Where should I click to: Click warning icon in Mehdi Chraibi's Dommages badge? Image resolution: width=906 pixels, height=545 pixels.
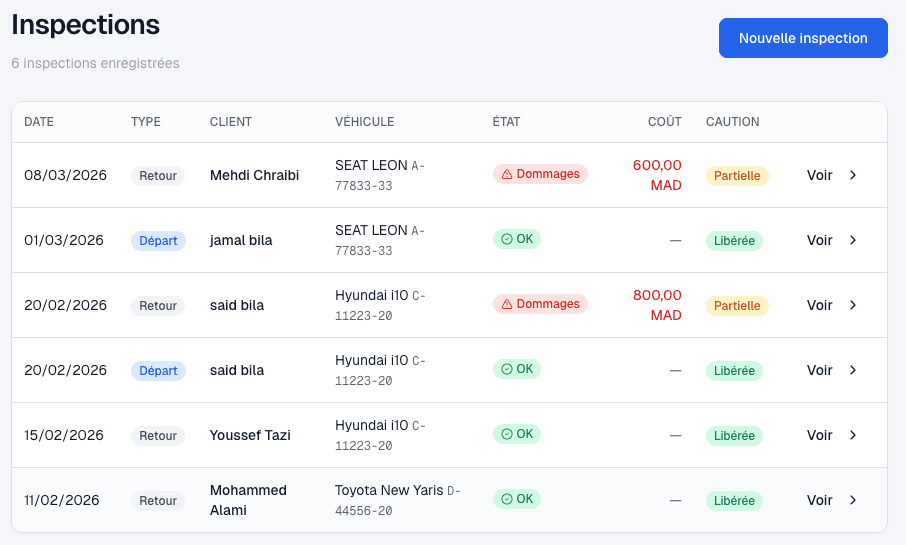click(x=506, y=174)
